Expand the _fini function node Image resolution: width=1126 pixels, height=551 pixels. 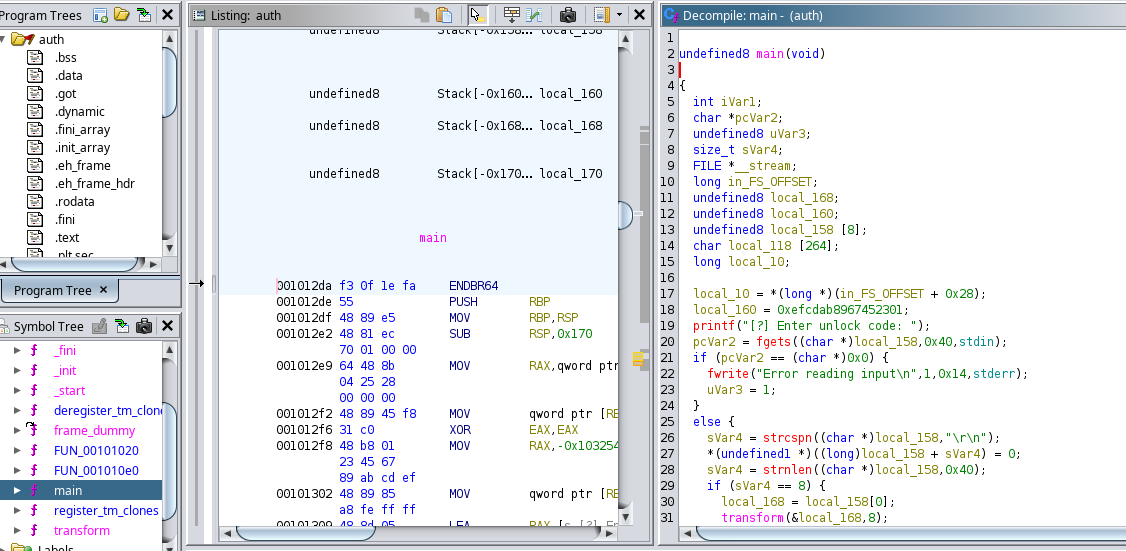click(x=17, y=351)
